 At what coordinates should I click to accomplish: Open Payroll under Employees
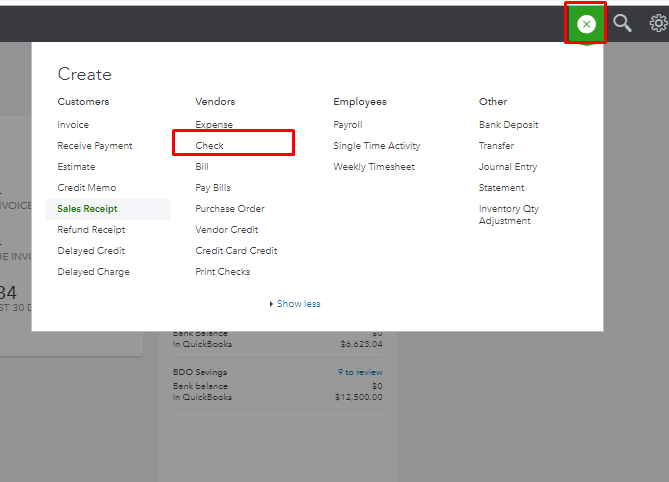348,125
